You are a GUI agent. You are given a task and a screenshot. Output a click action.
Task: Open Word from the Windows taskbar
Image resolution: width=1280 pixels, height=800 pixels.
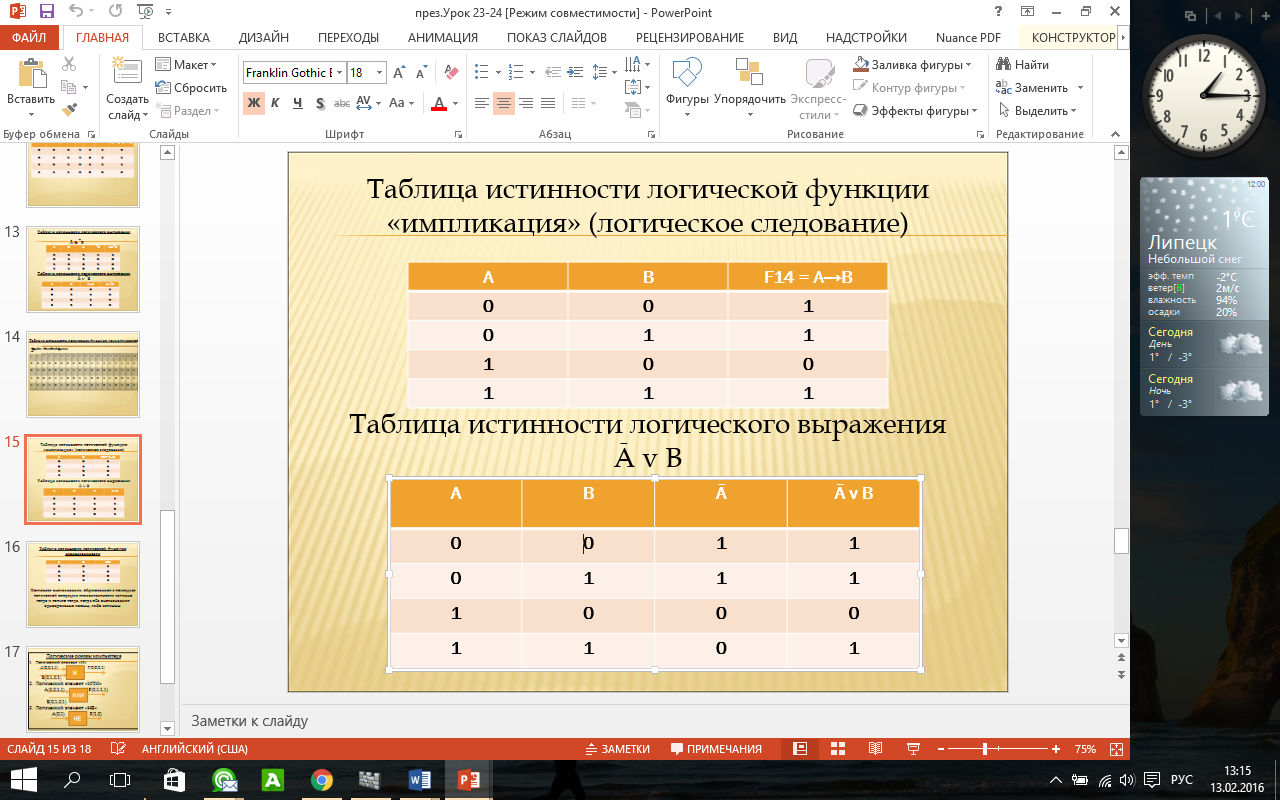point(419,779)
